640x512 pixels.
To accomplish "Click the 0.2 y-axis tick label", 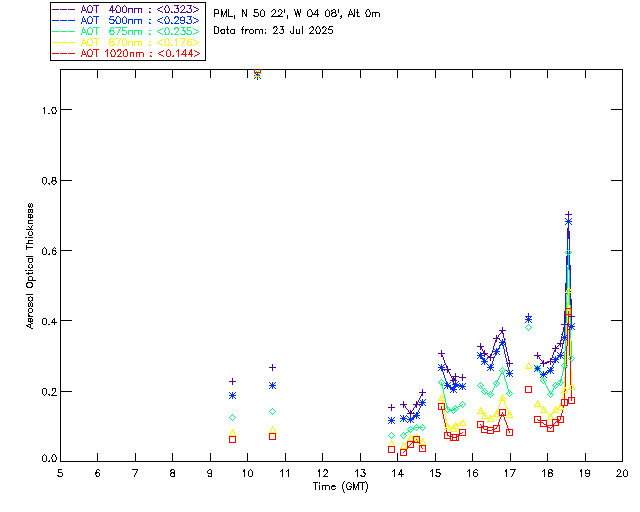I will (49, 392).
